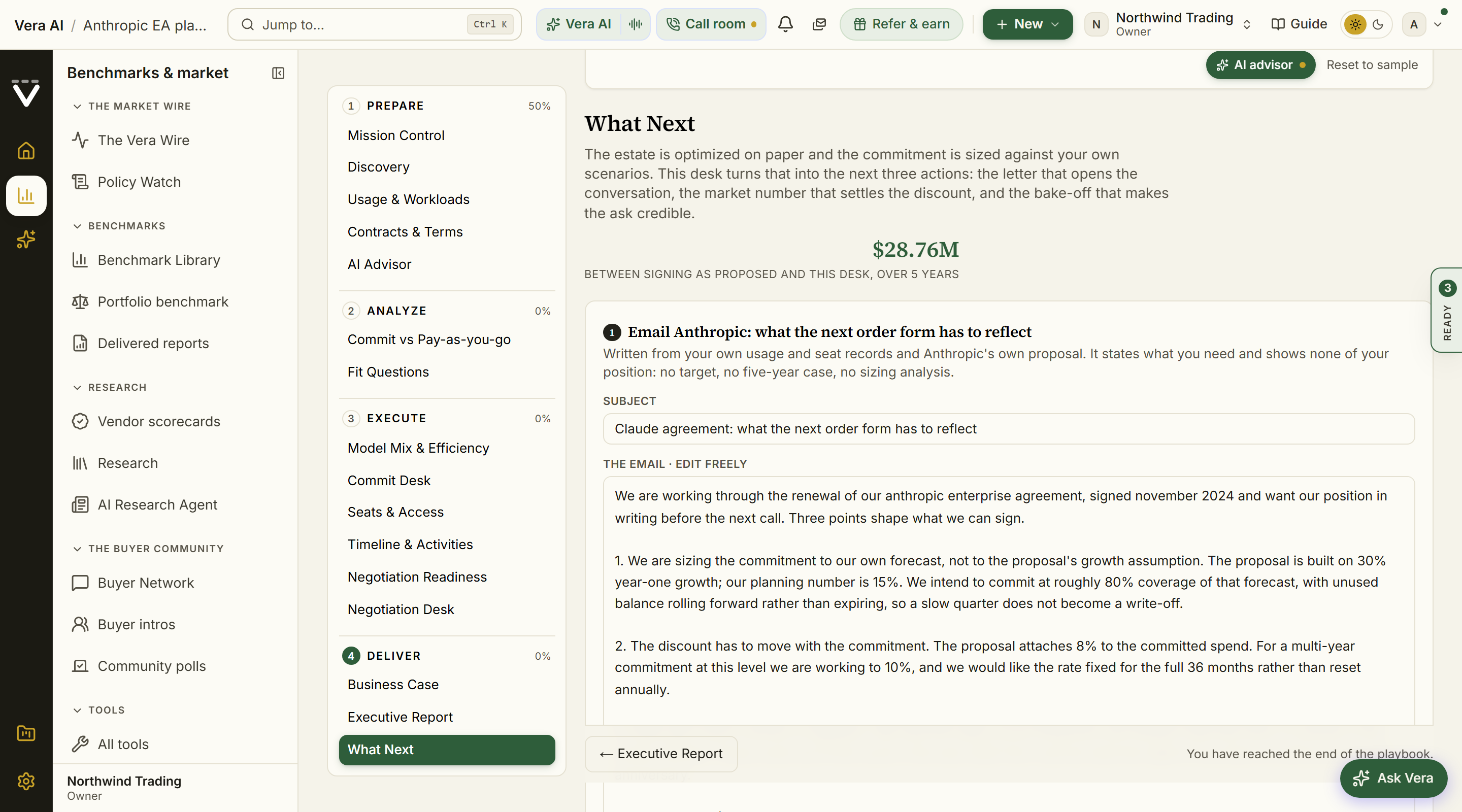The image size is (1462, 812).
Task: Click Reset to sample
Action: coord(1372,65)
